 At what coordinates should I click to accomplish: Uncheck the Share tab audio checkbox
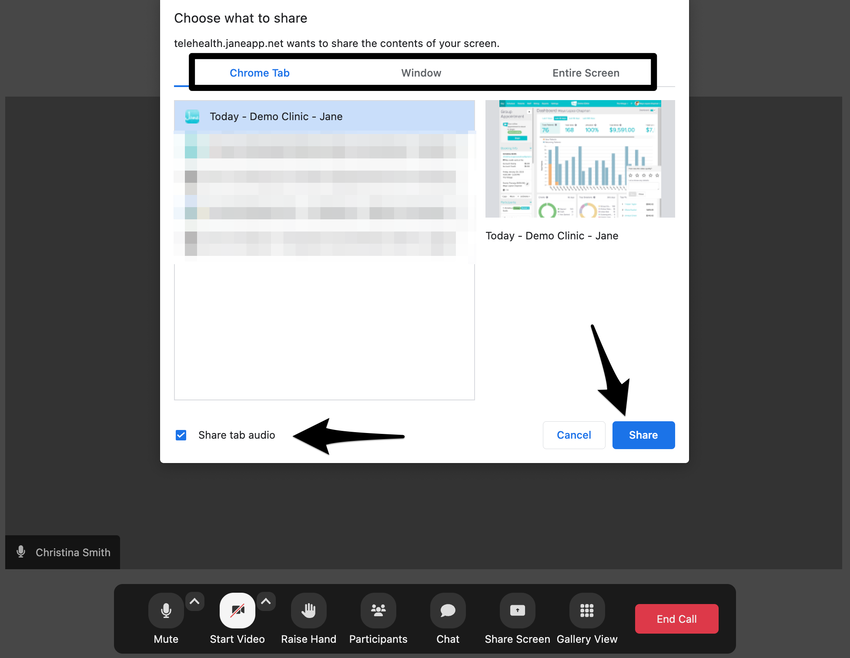coord(181,435)
